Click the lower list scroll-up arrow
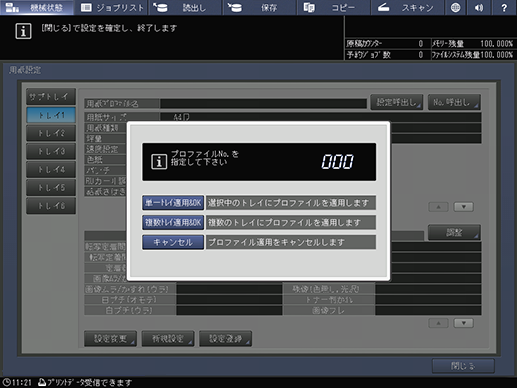The width and height of the screenshot is (517, 388). point(438,323)
